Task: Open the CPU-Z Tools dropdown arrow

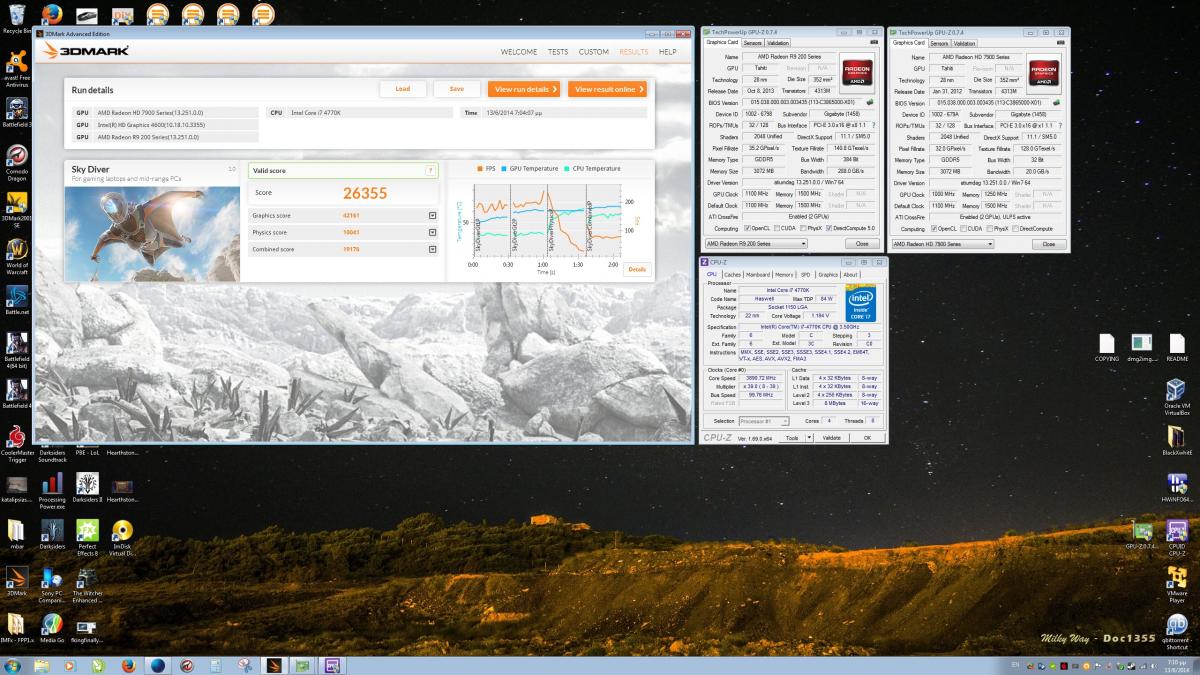Action: pos(807,438)
